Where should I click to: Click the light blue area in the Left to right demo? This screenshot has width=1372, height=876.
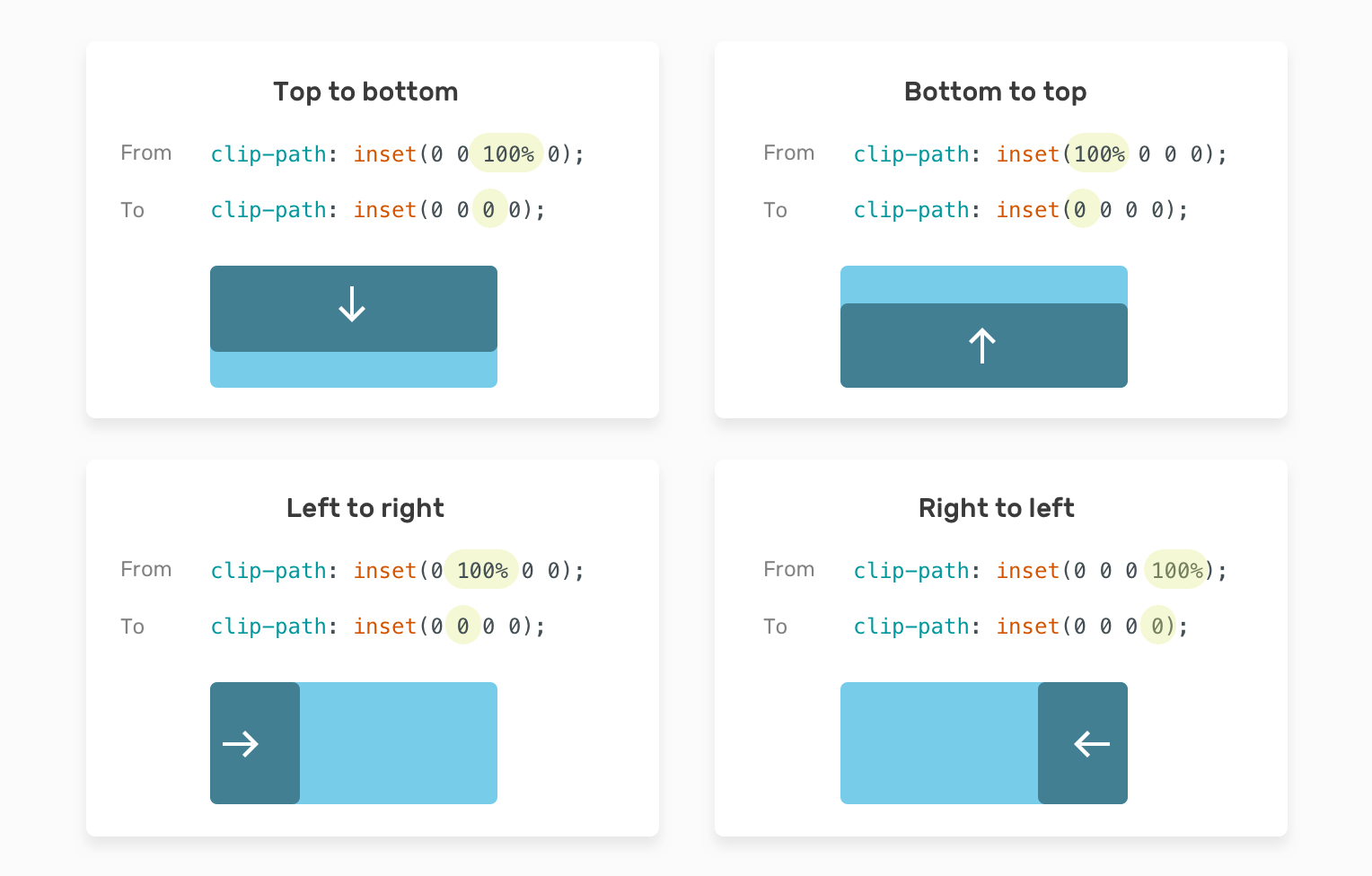click(x=399, y=743)
